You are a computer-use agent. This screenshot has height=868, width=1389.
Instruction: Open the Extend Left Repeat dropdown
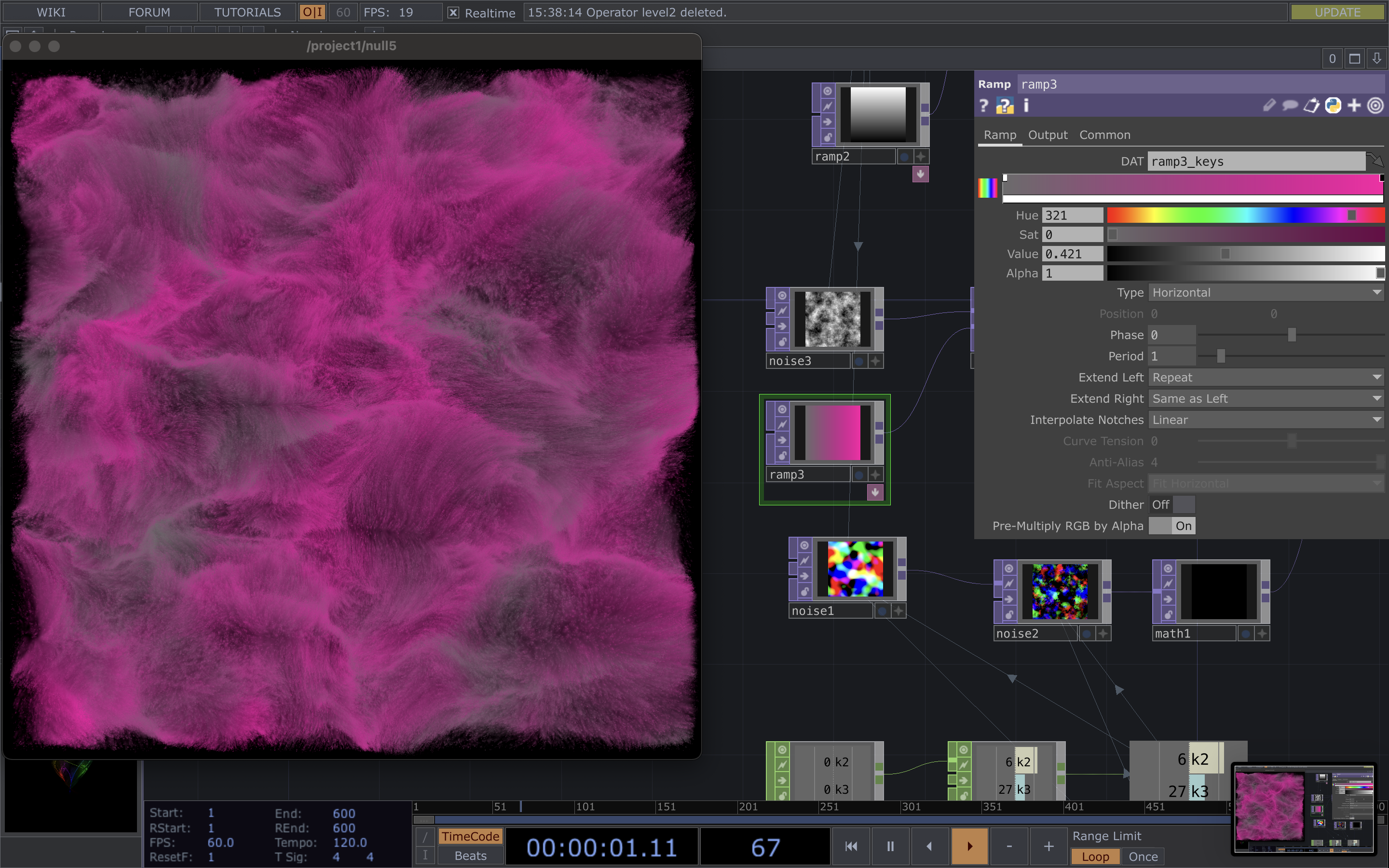tap(1266, 378)
